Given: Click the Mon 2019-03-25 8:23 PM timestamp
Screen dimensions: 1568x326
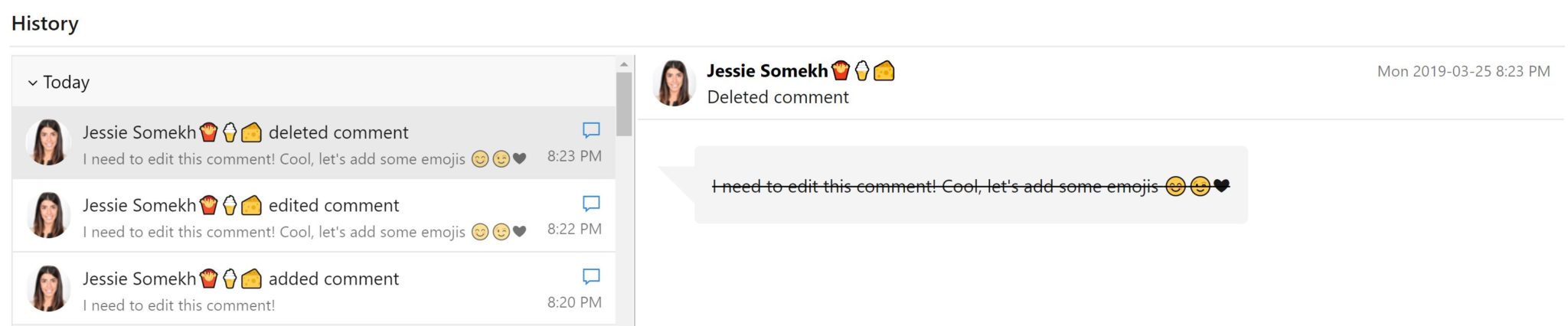Looking at the screenshot, I should click(1463, 71).
